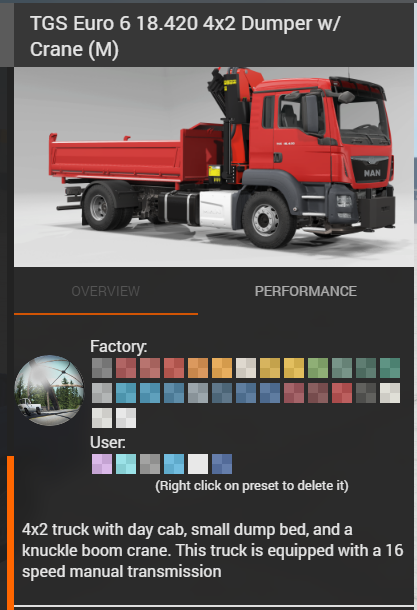
Task: Choose the dark charcoal factory swatch
Action: 366,393
